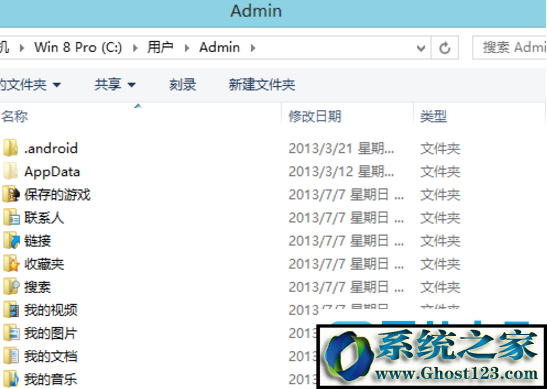Expand the arrow after Win 8 Pro (C:)
Viewport: 547px width, 389px height.
pos(135,47)
